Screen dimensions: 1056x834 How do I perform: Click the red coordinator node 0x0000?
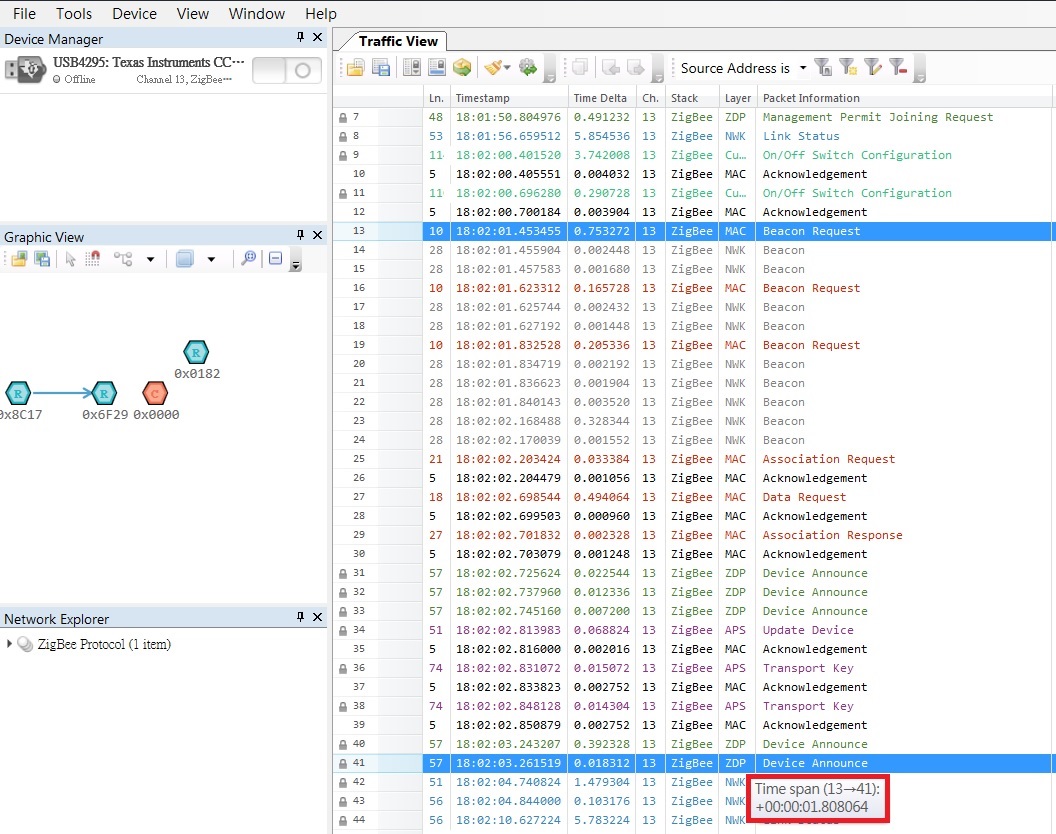point(155,393)
